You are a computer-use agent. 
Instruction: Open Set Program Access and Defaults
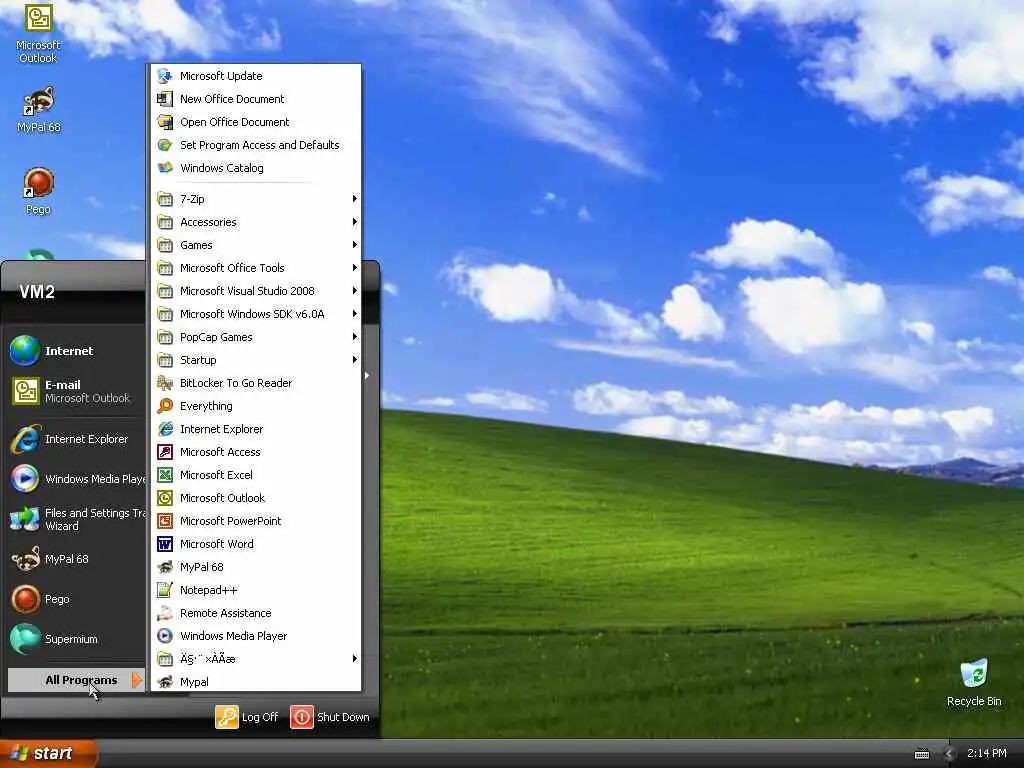(x=256, y=145)
